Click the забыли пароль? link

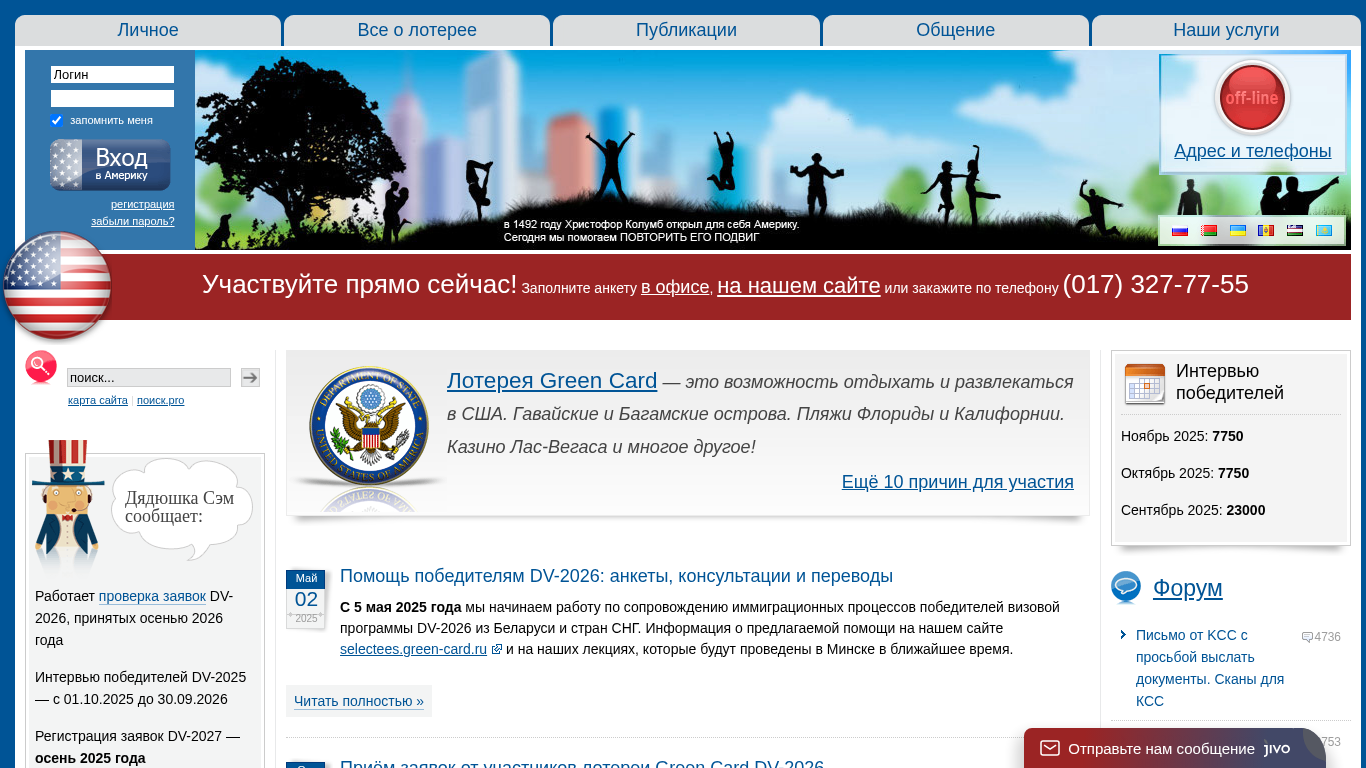point(133,221)
